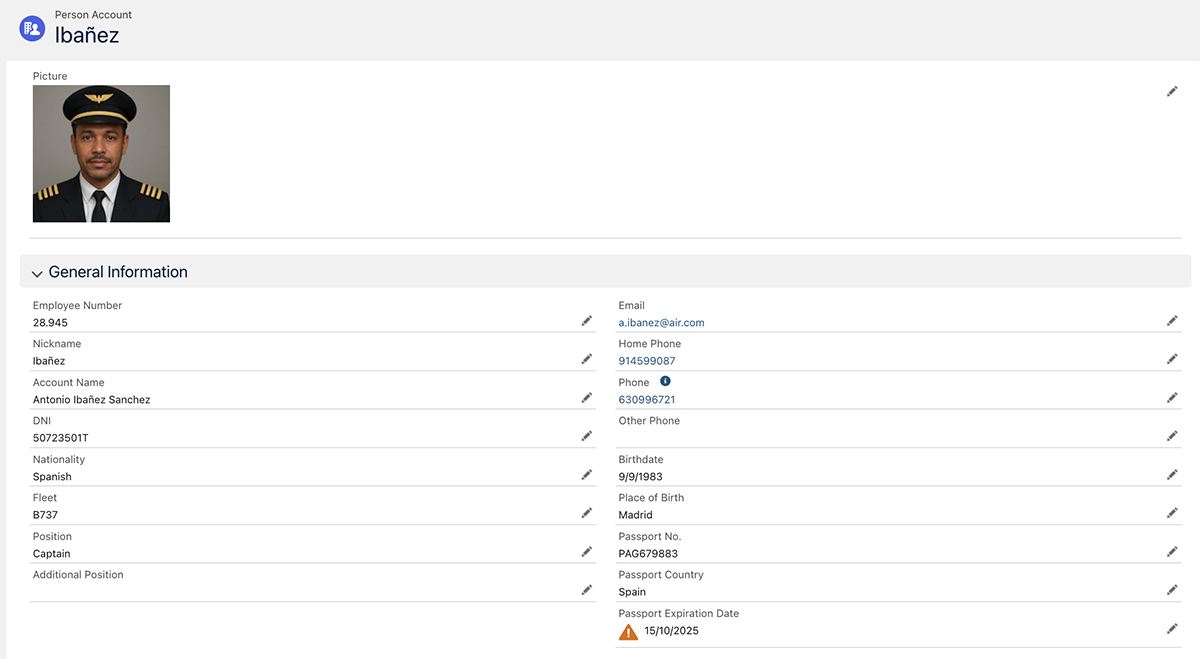This screenshot has height=659, width=1200.
Task: Collapse the General Information section chevron
Action: (37, 273)
